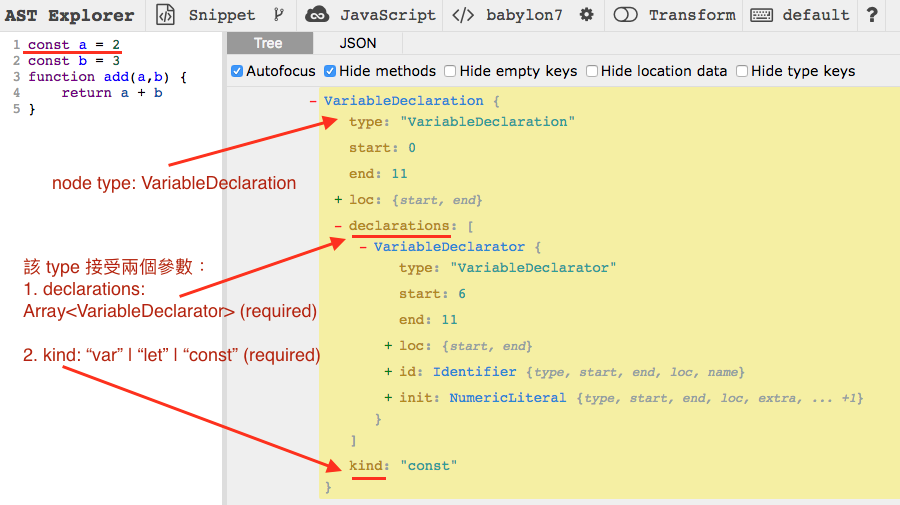This screenshot has height=505, width=900.
Task: Open the JavaScript language menu
Action: click(x=388, y=15)
